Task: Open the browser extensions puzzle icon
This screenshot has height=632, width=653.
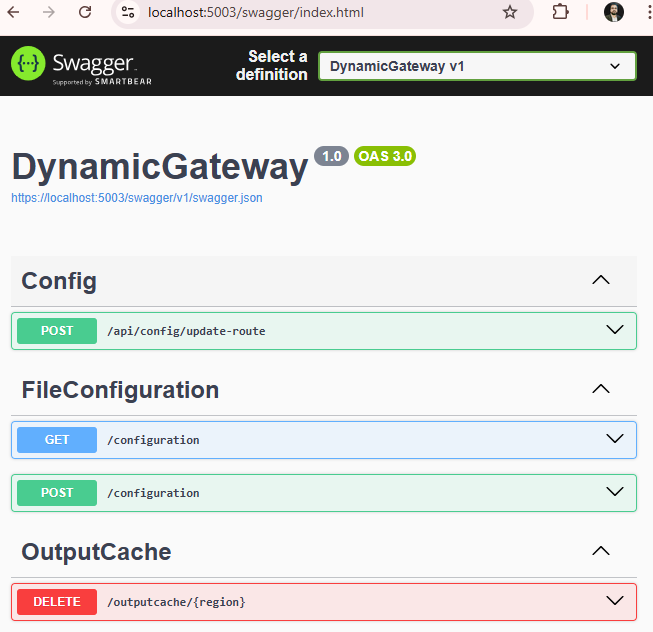Action: [x=561, y=12]
